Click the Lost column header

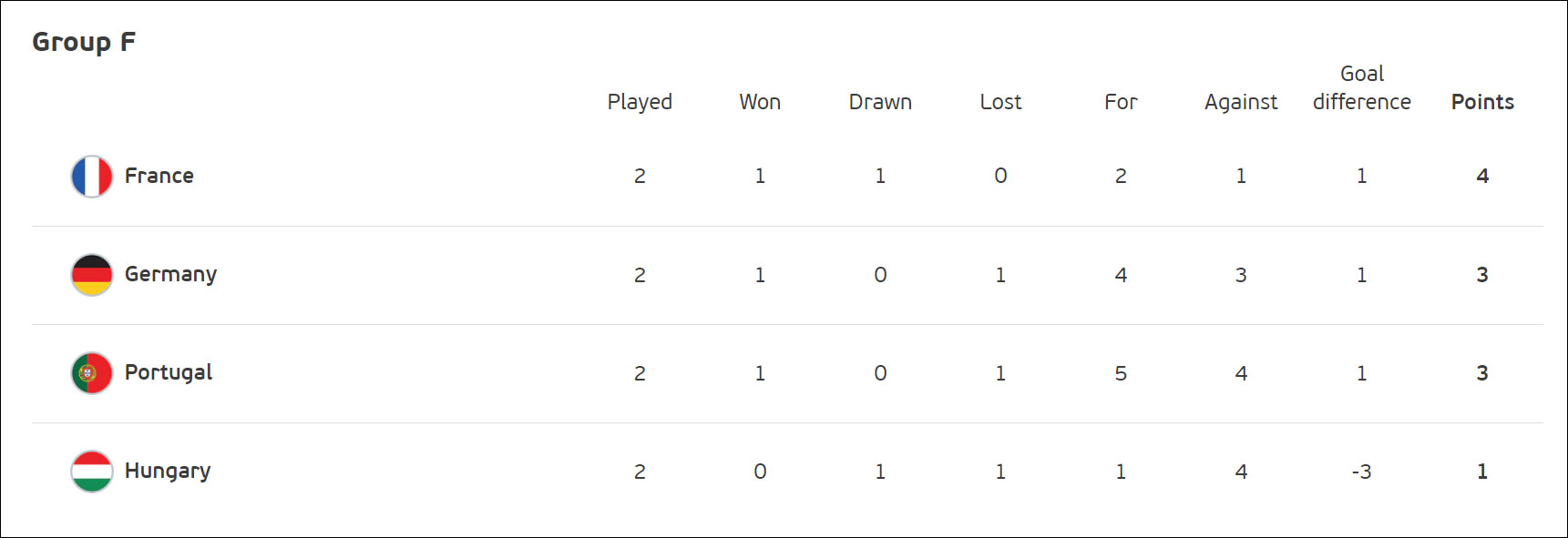(x=1000, y=102)
